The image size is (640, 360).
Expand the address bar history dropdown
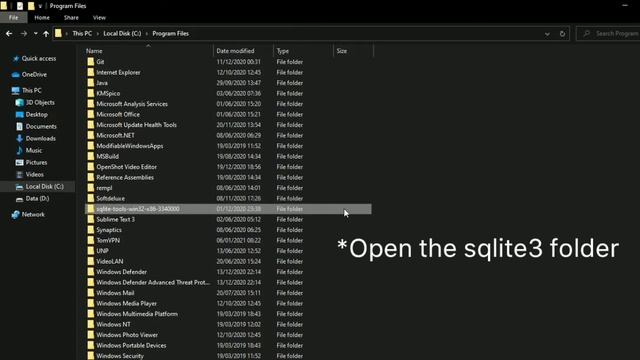[547, 34]
